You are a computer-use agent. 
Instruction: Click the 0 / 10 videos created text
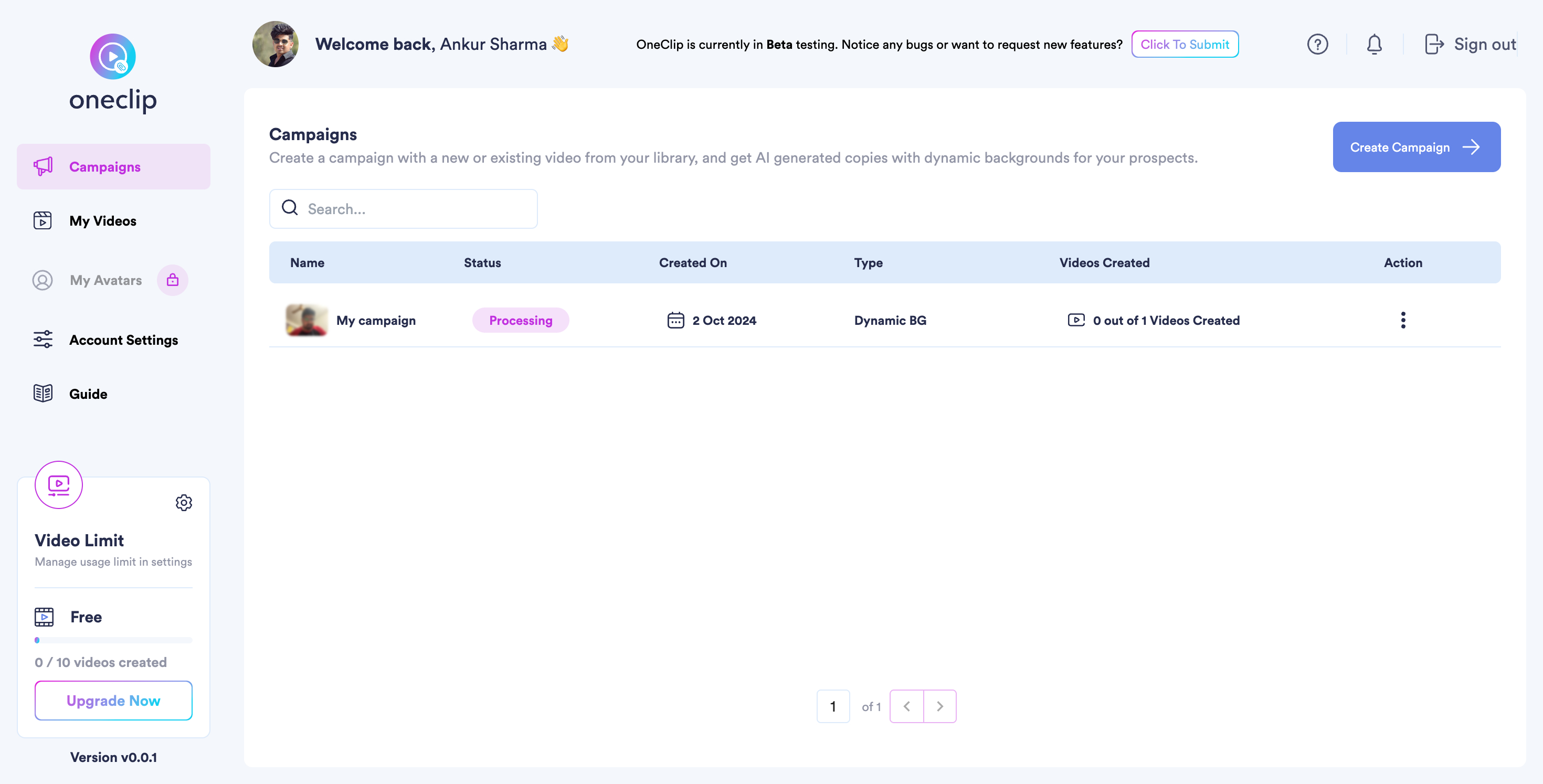(101, 662)
